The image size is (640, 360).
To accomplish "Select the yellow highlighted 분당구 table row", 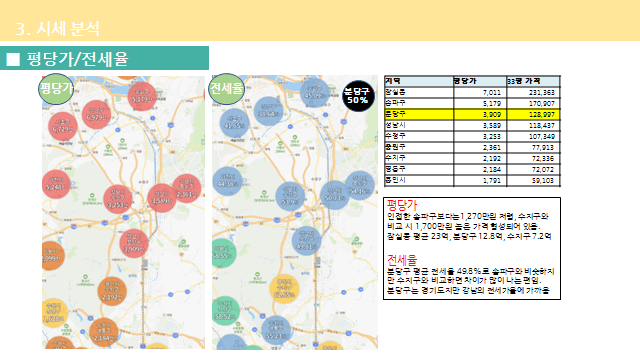I will [x=472, y=114].
